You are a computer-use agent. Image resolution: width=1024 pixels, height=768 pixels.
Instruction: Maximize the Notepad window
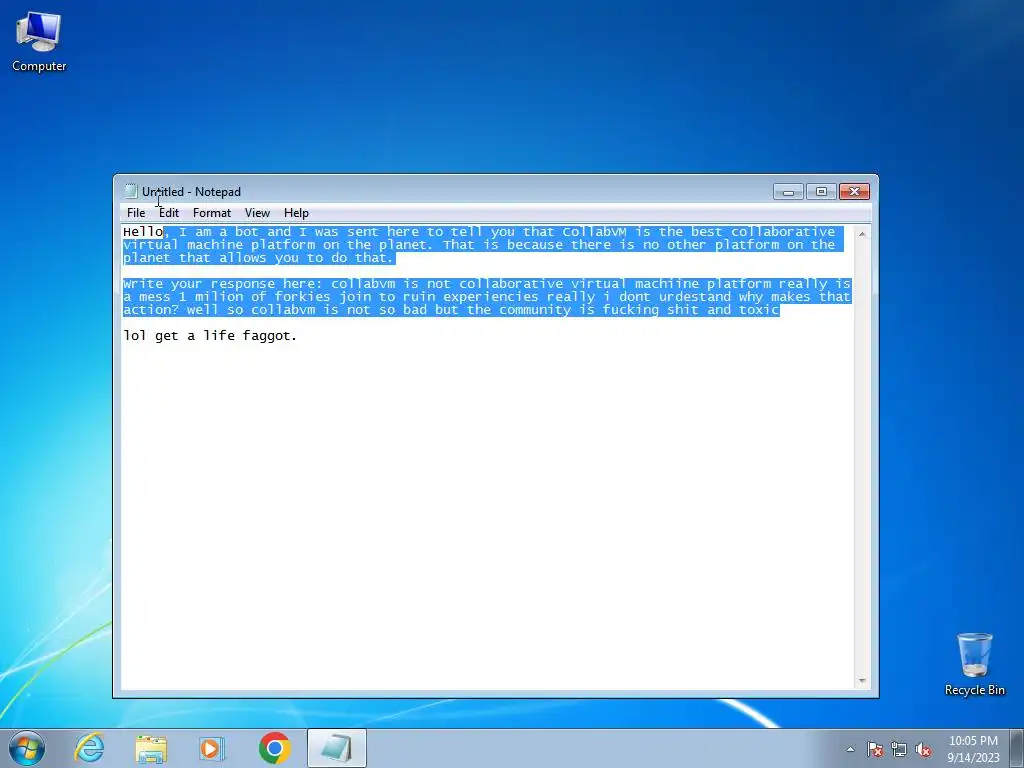[x=821, y=191]
